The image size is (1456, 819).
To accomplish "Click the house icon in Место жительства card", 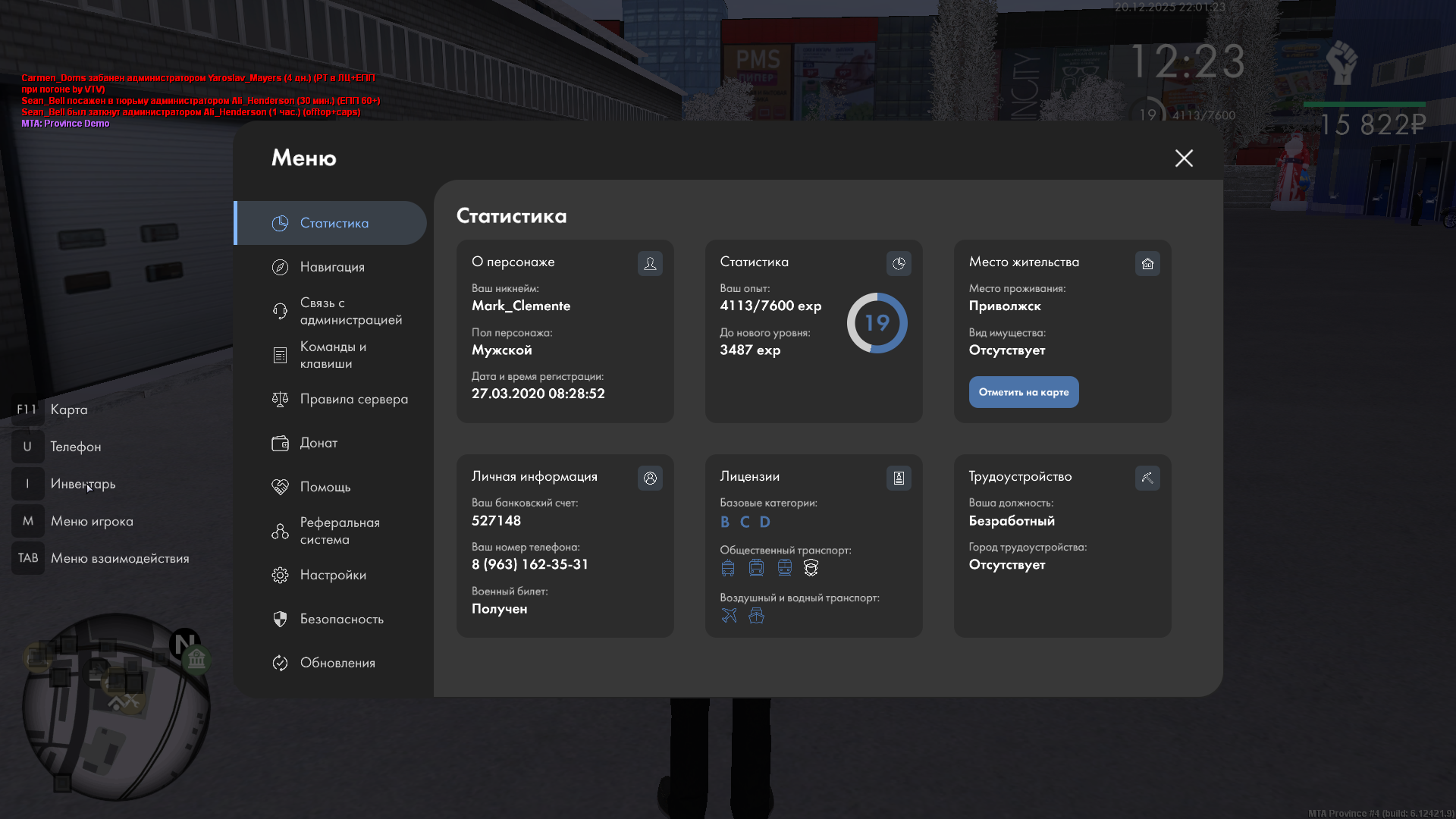I will click(1147, 263).
